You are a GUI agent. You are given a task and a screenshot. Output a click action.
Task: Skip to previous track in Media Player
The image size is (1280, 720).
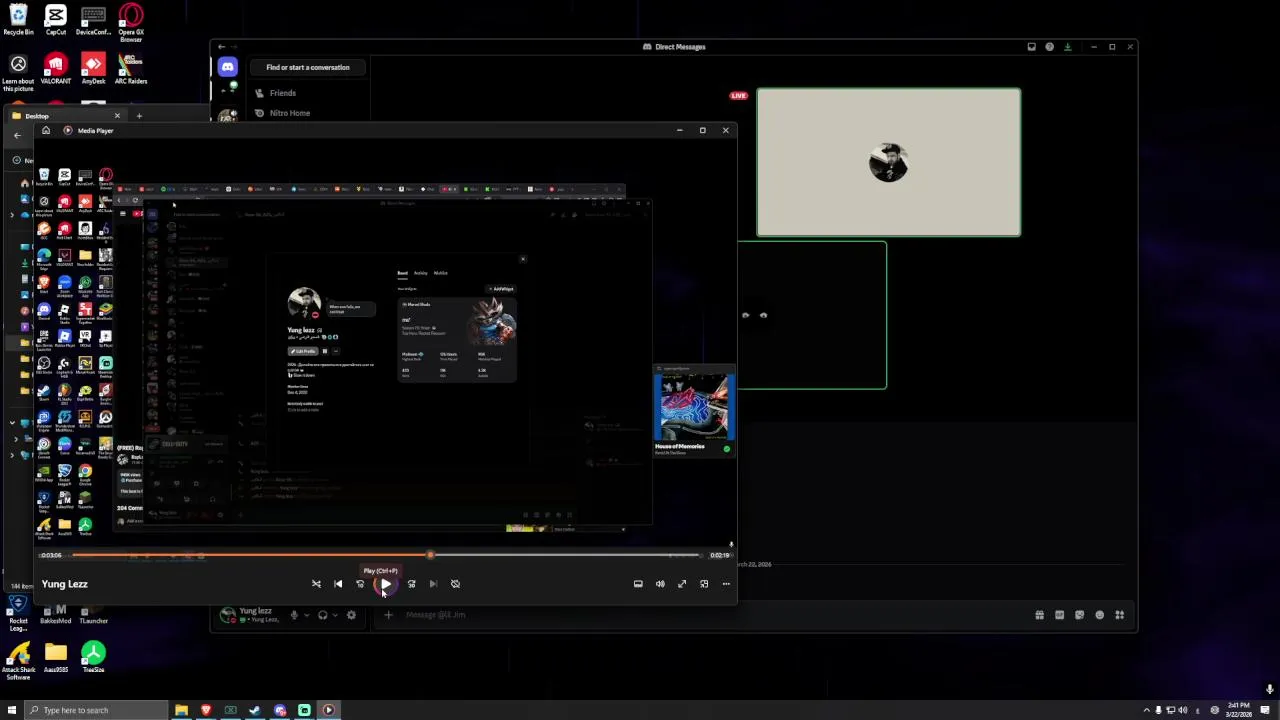click(338, 584)
